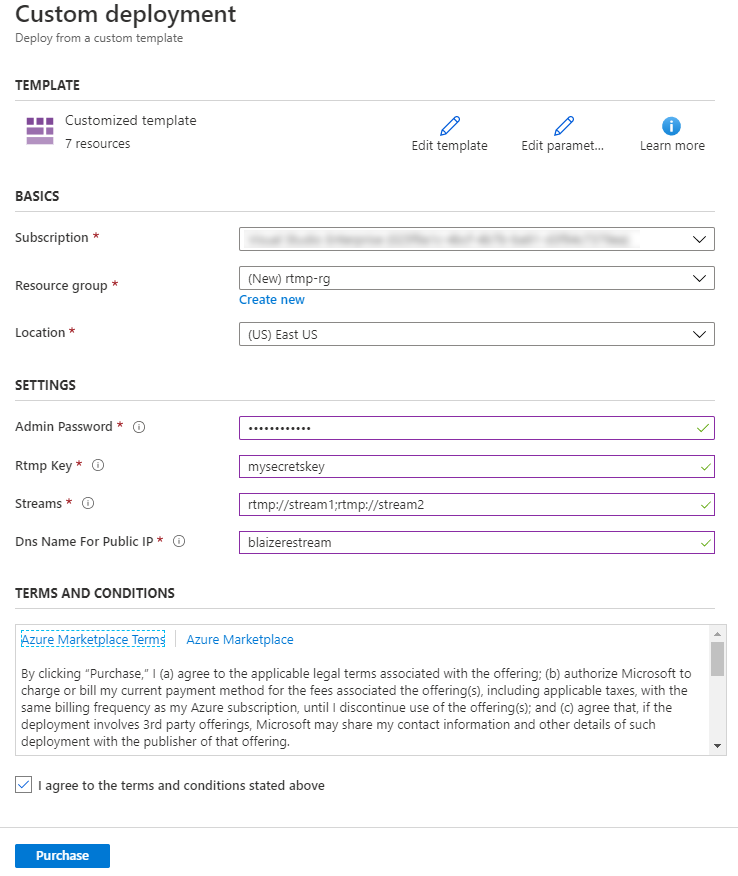Show info tooltip for Dns Name For Public IP

point(179,541)
